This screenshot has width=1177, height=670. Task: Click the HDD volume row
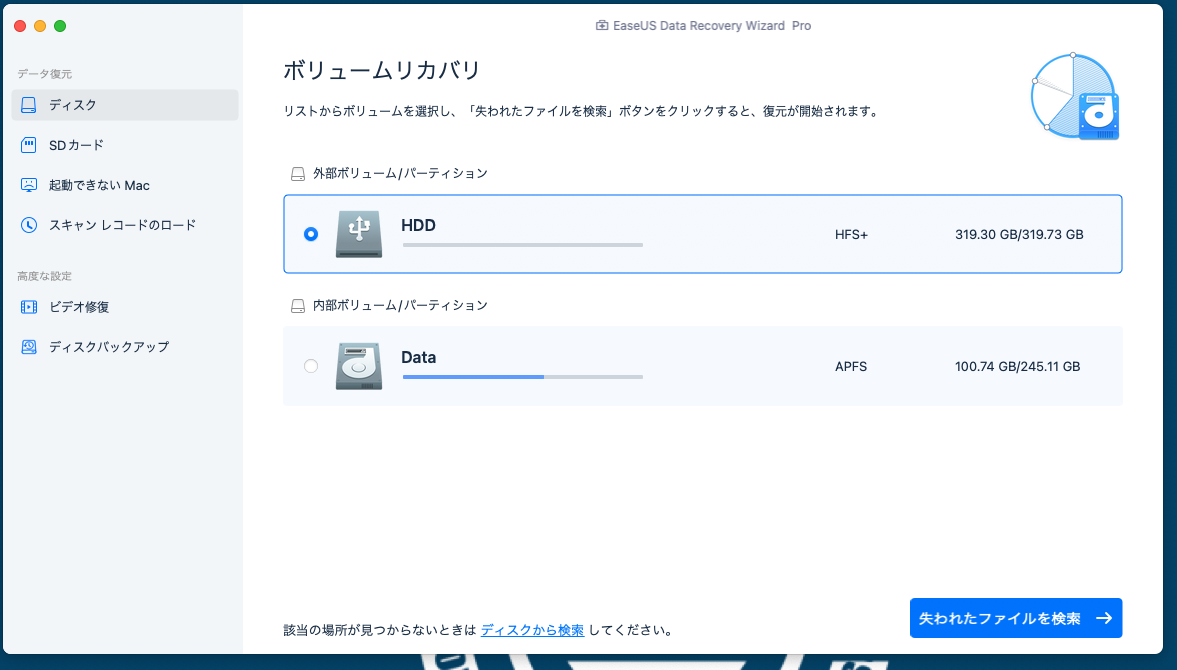[x=700, y=233]
